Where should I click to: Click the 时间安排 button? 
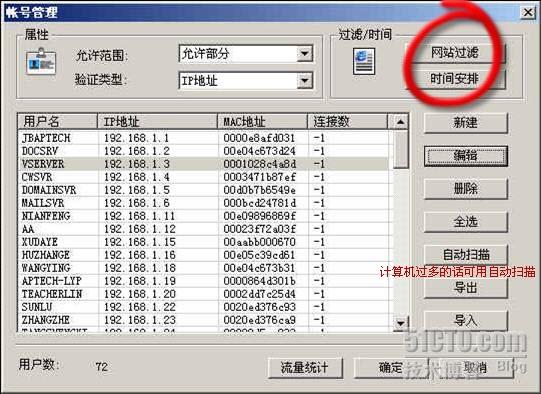click(455, 79)
